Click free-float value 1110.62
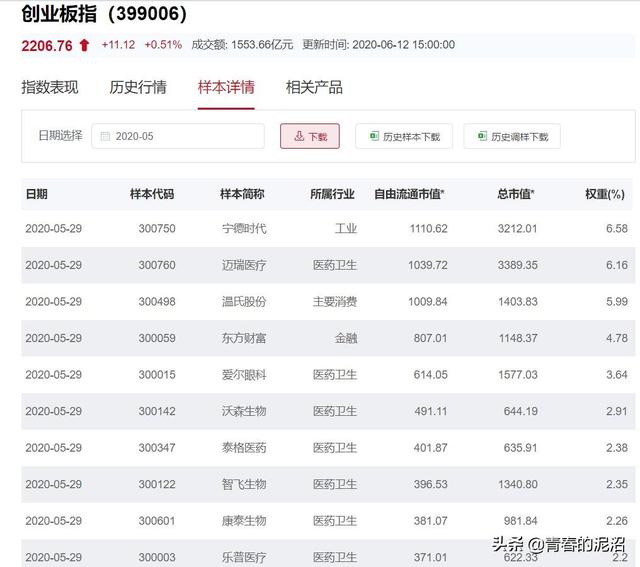640x567 pixels. pyautogui.click(x=429, y=228)
